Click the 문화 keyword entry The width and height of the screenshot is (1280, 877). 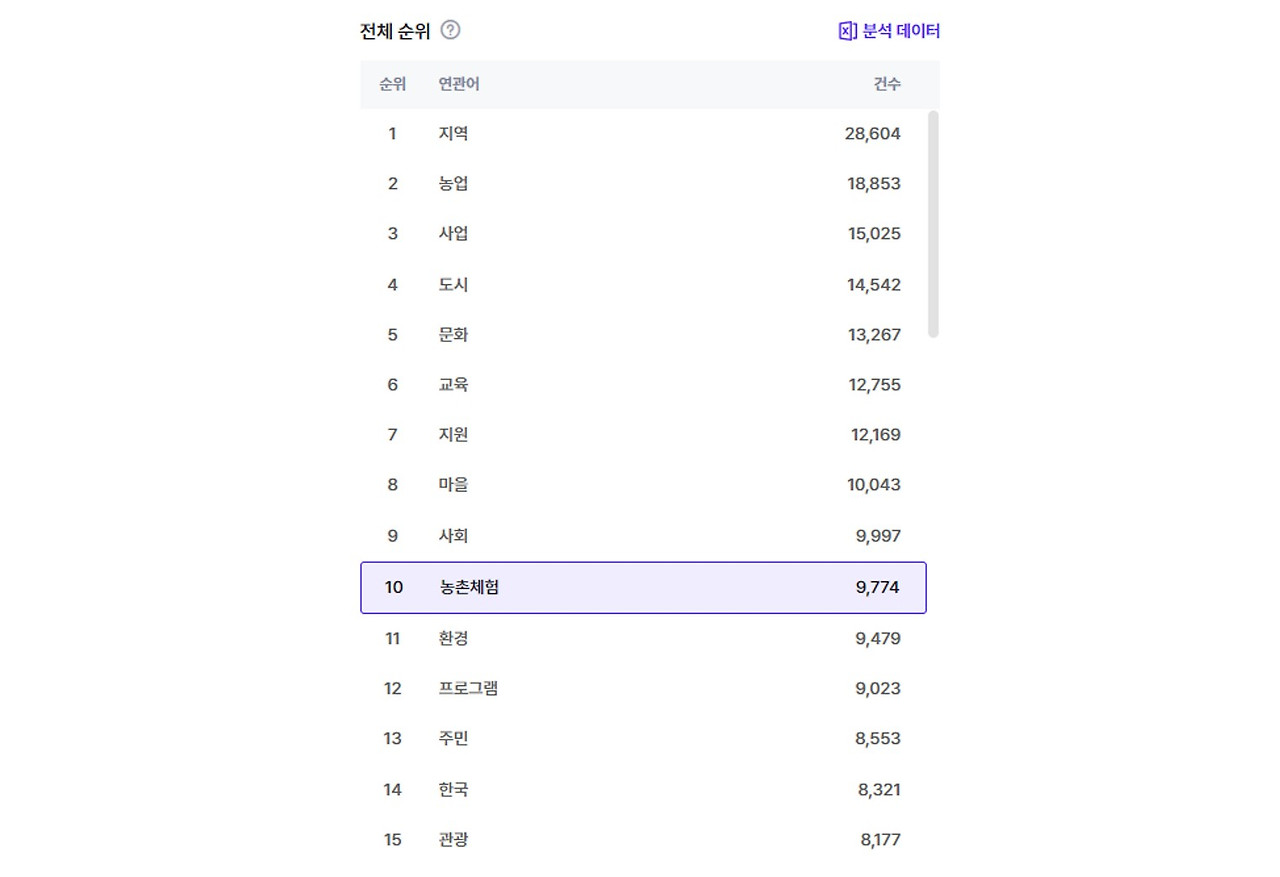tap(453, 335)
